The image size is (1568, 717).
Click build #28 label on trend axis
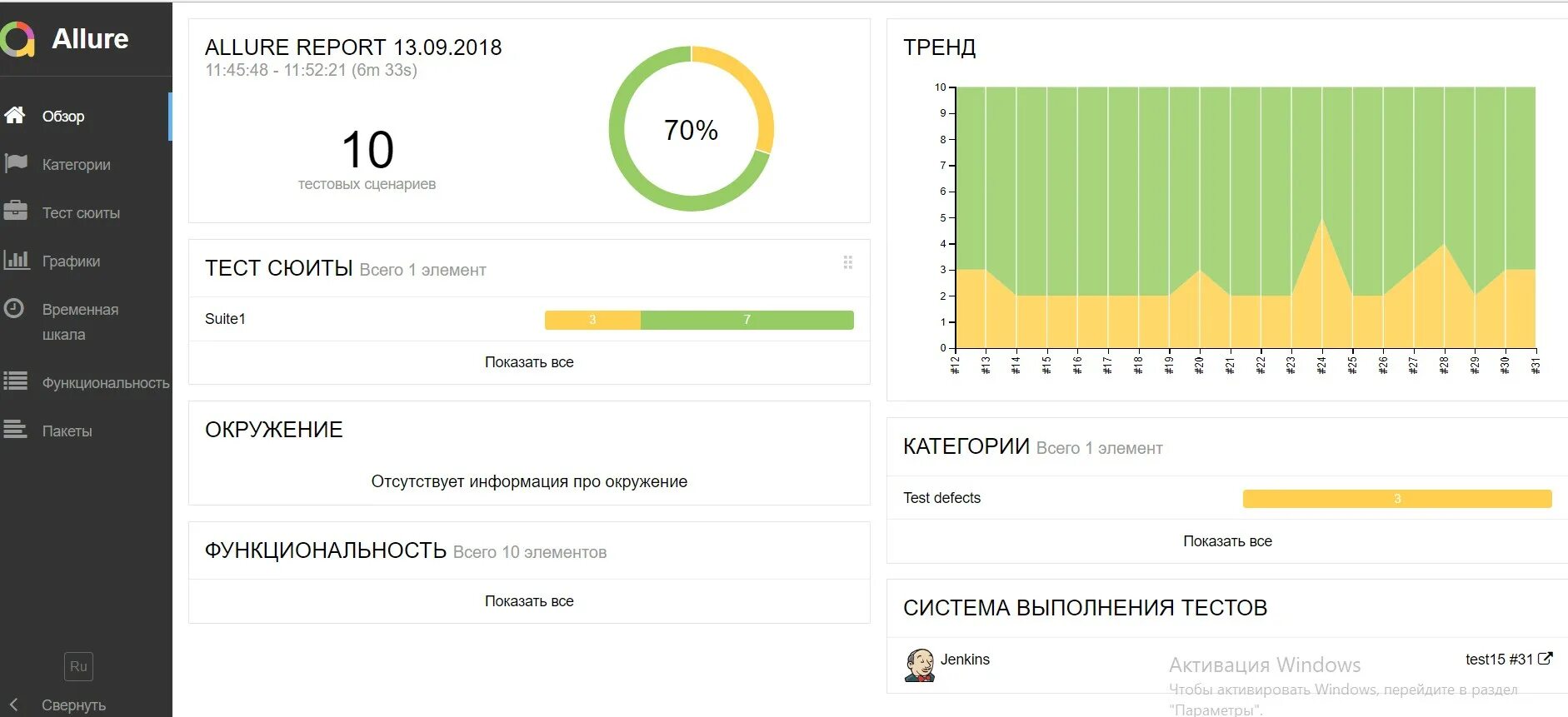click(1444, 365)
